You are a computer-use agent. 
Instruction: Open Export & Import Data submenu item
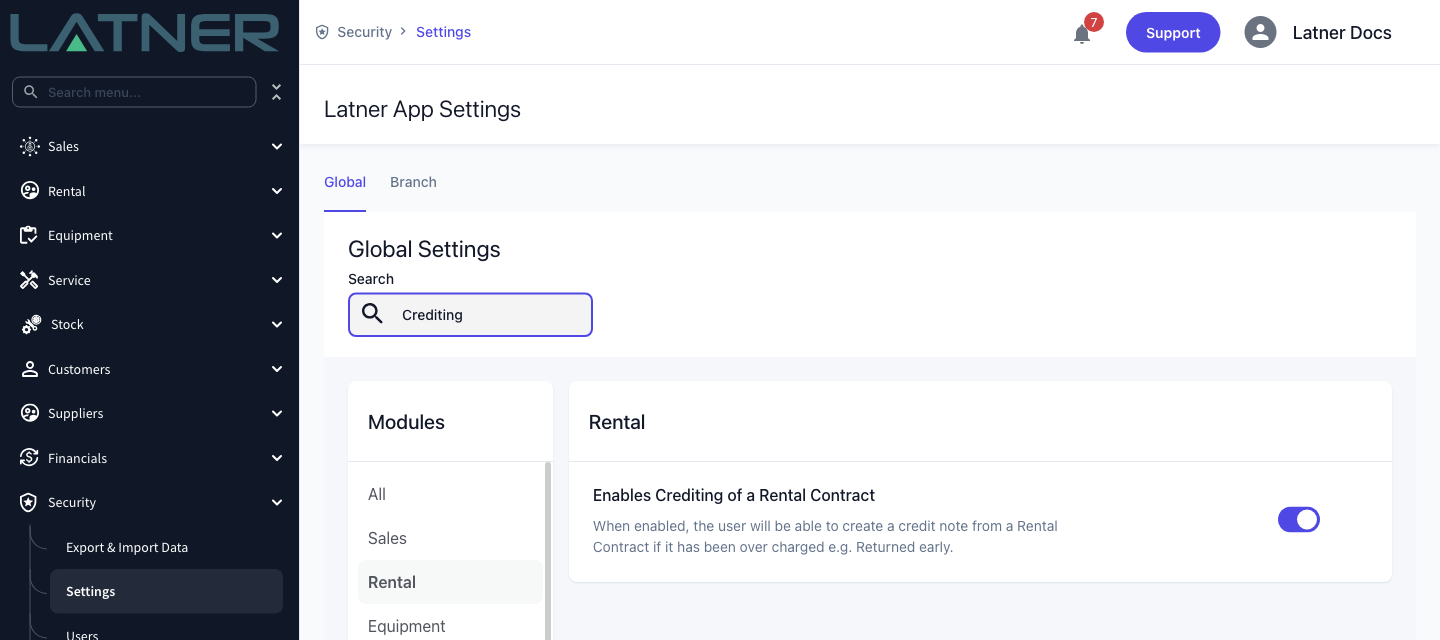(127, 547)
